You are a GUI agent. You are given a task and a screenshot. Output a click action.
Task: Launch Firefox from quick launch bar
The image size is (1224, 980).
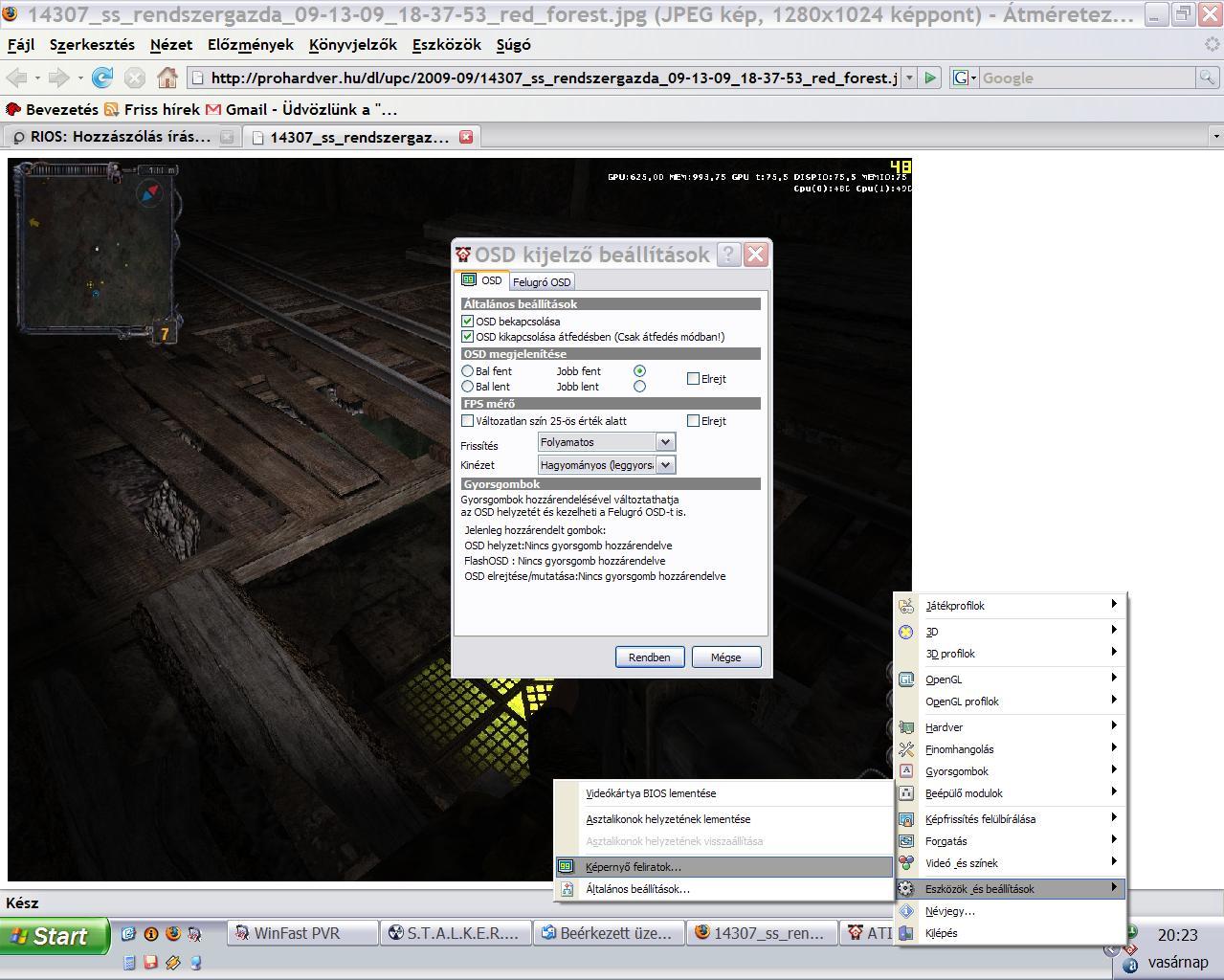click(x=173, y=933)
